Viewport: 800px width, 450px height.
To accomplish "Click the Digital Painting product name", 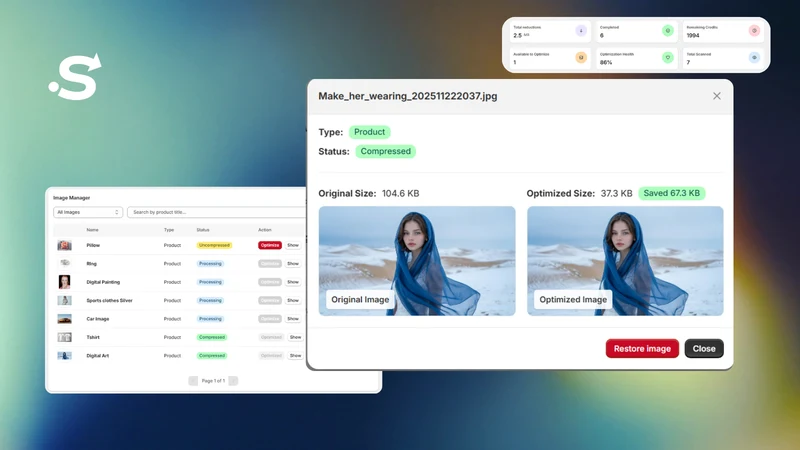I will [x=103, y=282].
